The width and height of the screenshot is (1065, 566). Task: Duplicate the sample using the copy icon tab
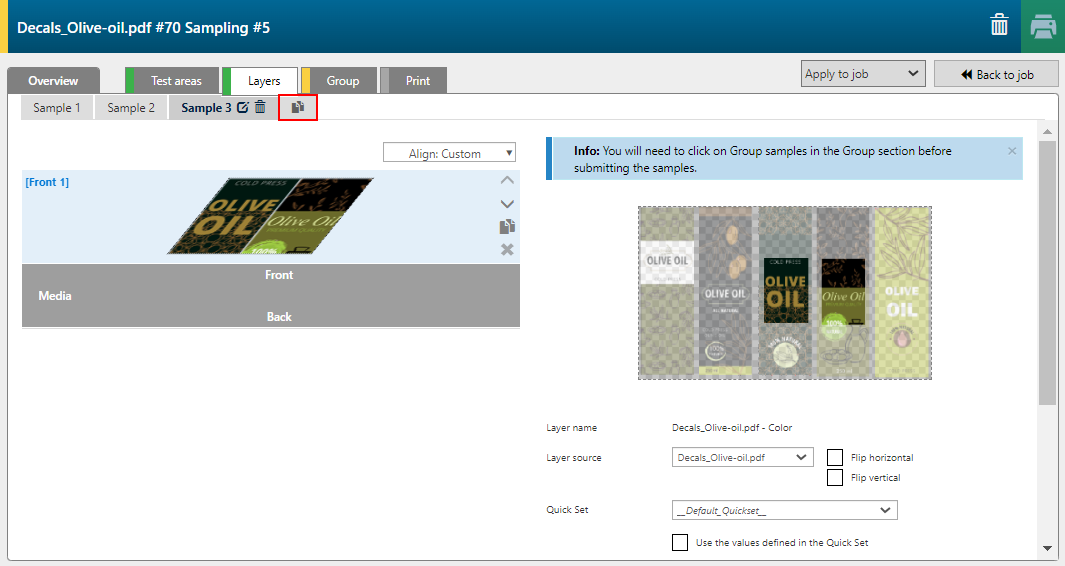pyautogui.click(x=298, y=107)
